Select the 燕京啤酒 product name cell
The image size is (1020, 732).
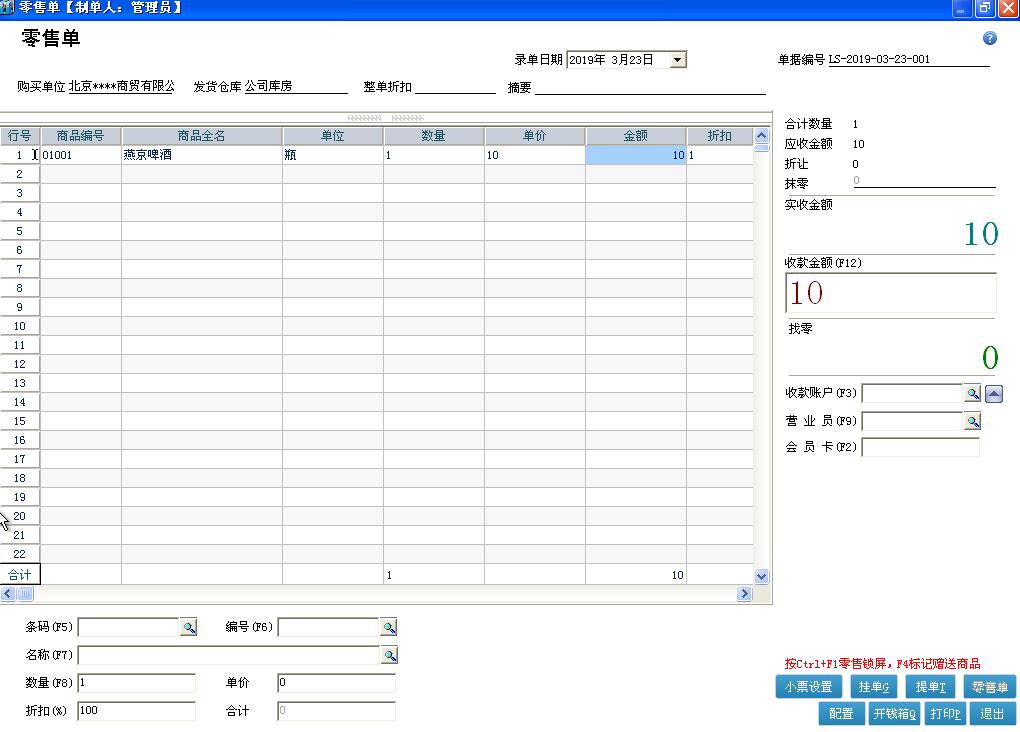pos(200,155)
